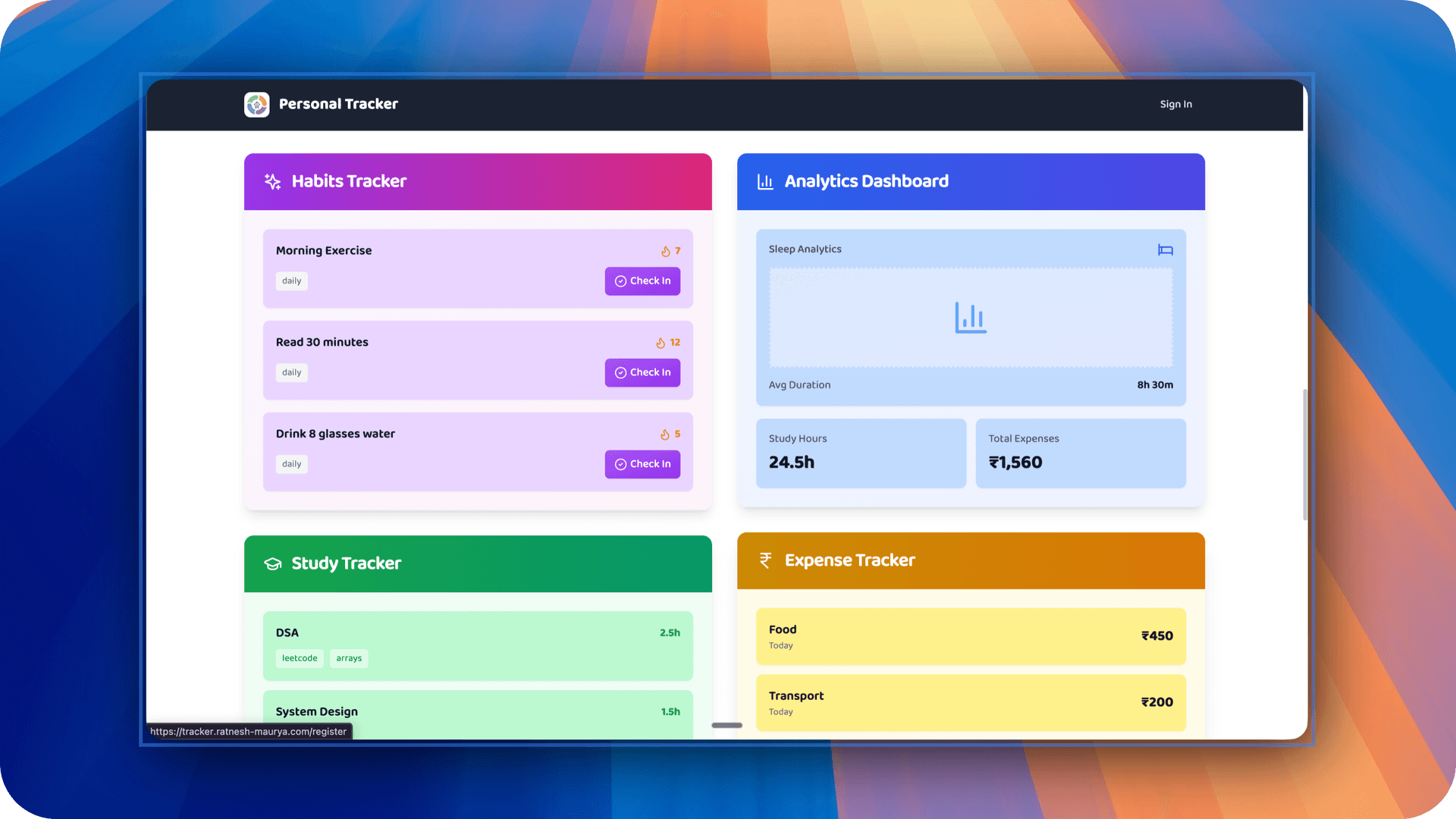Select the graduation cap icon on Study Tracker

pos(272,563)
